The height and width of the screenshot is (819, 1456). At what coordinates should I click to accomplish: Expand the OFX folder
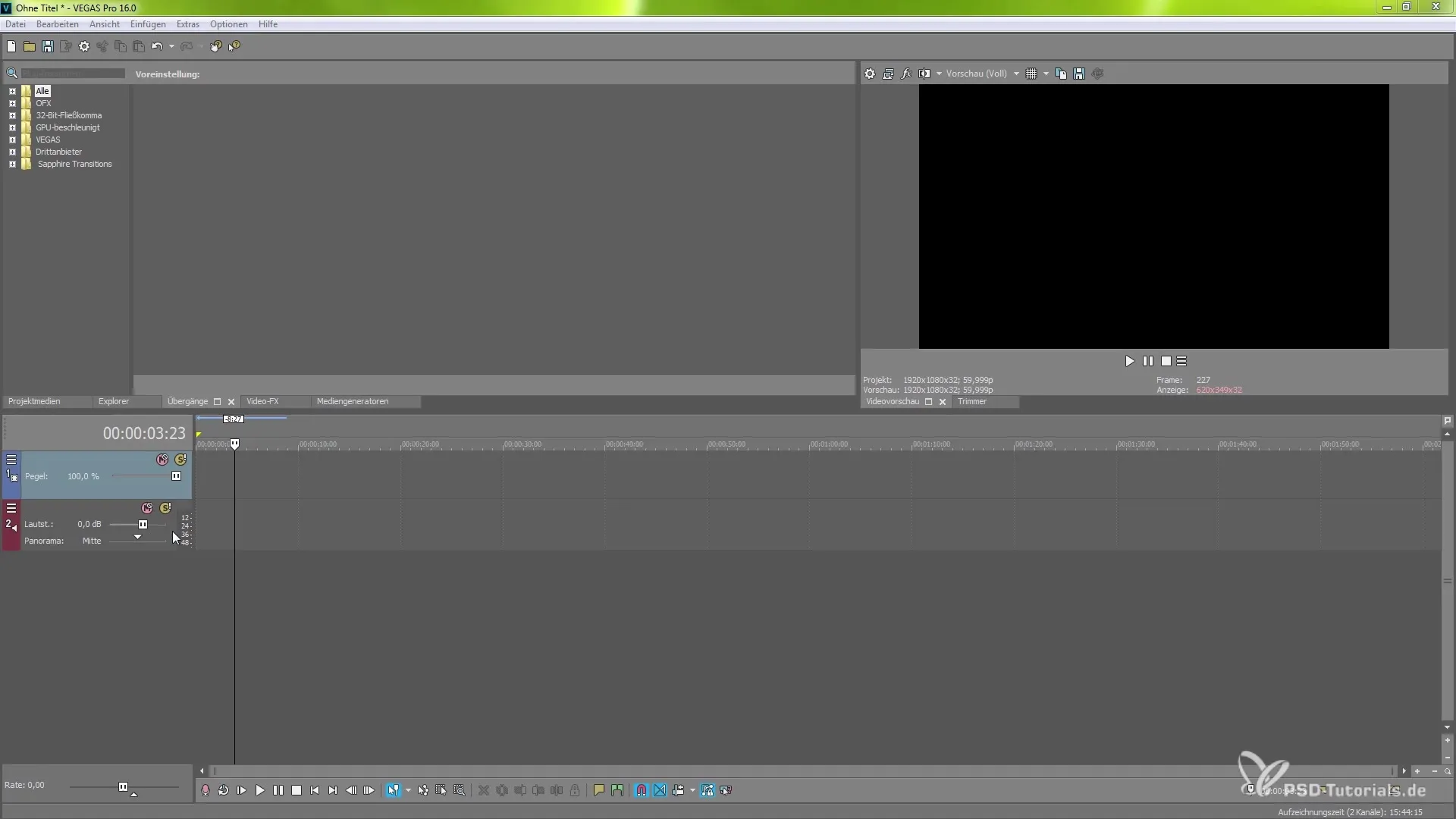click(12, 103)
